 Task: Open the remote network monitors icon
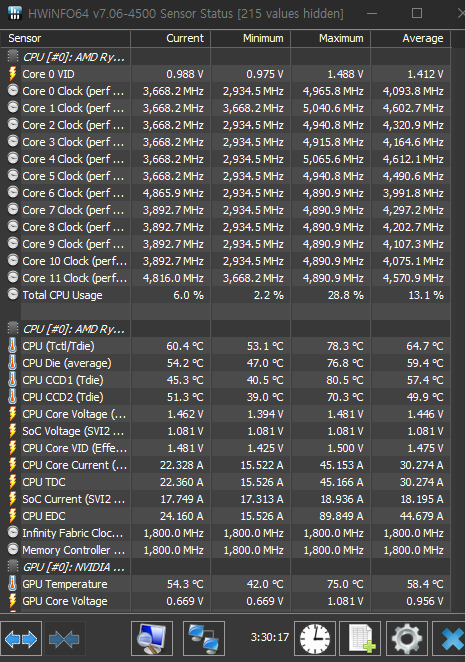tap(204, 639)
